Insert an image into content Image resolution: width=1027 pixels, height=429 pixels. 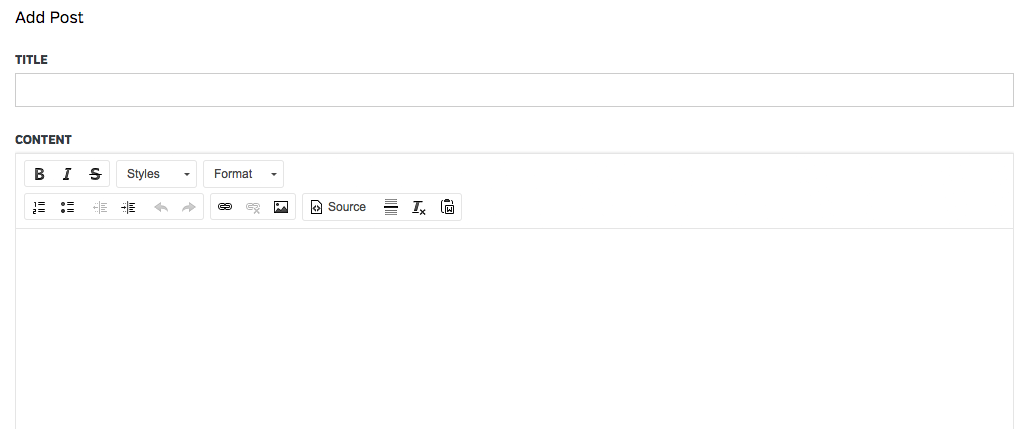281,207
